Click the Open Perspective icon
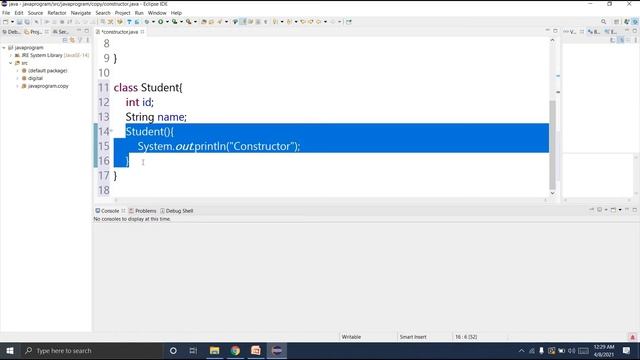Viewport: 640px width, 360px height. tap(616, 22)
